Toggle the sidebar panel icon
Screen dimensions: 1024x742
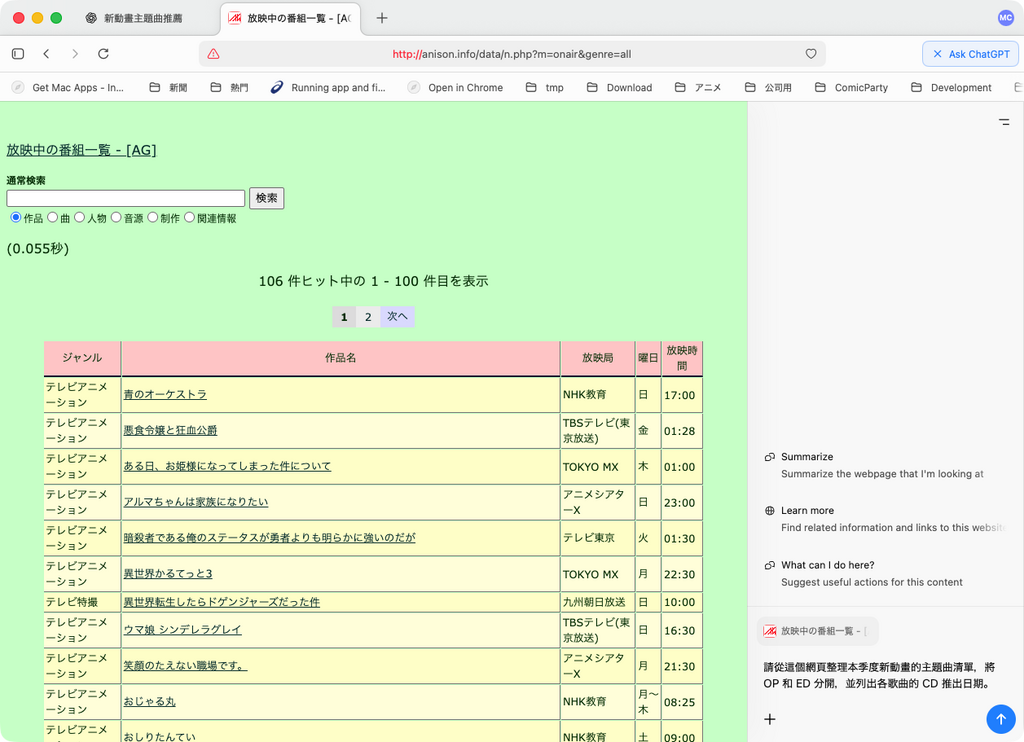click(x=18, y=54)
